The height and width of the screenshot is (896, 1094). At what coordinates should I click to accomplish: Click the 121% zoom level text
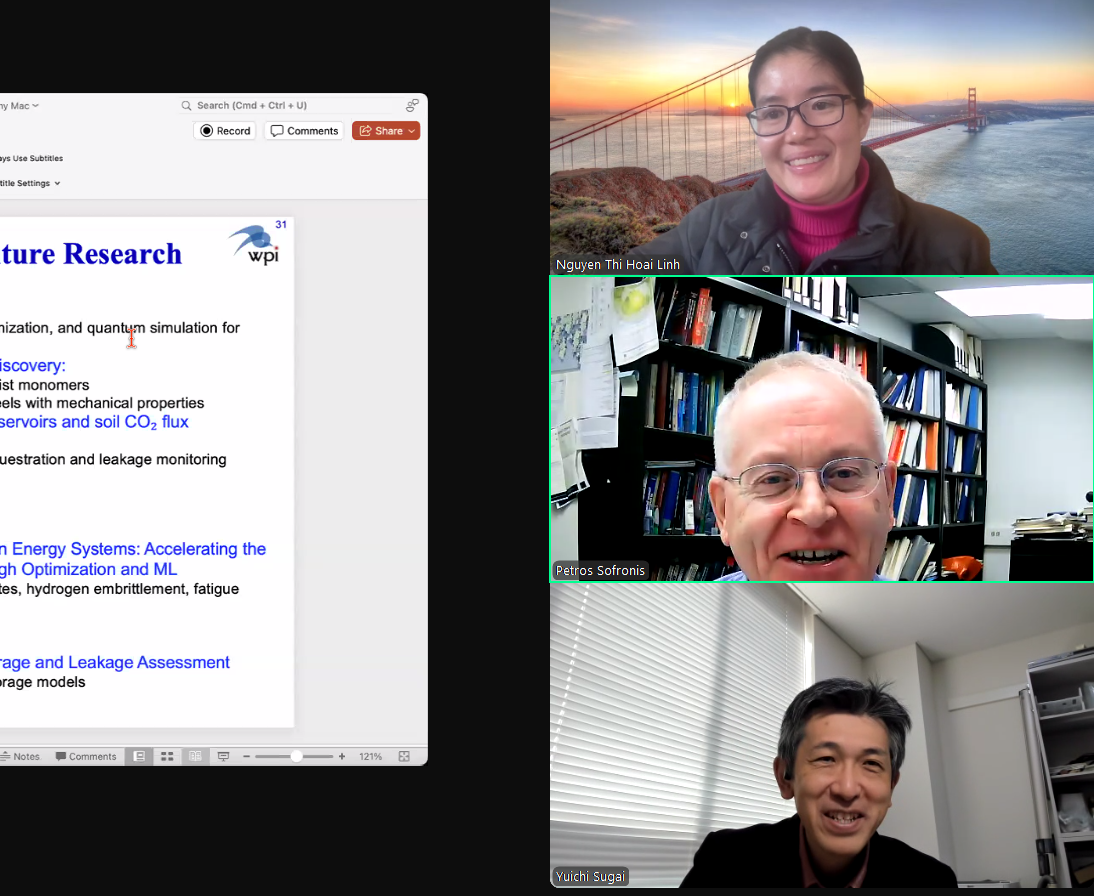tap(371, 757)
